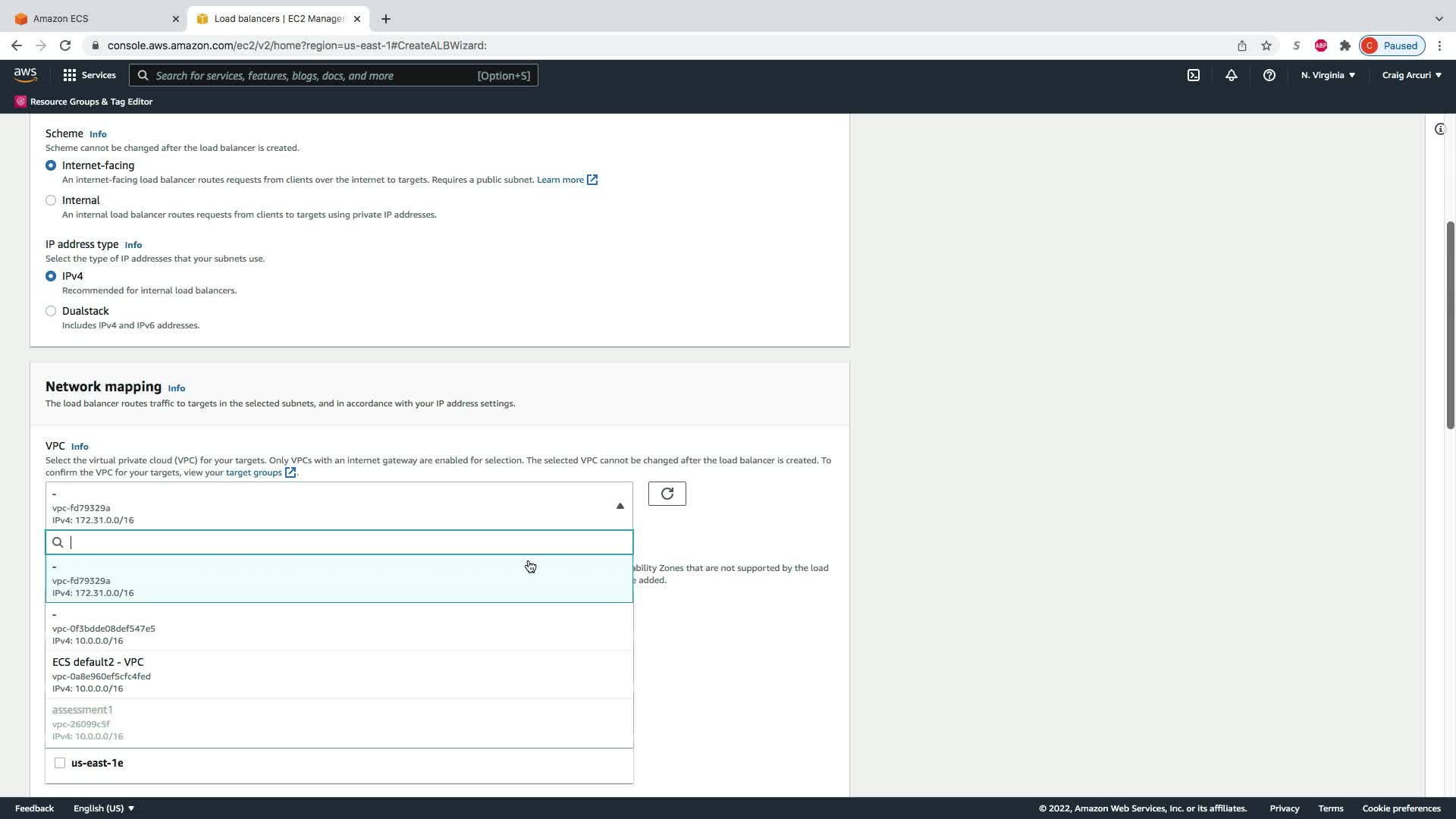Bookmark this page with star icon
The height and width of the screenshot is (819, 1456).
[1266, 45]
